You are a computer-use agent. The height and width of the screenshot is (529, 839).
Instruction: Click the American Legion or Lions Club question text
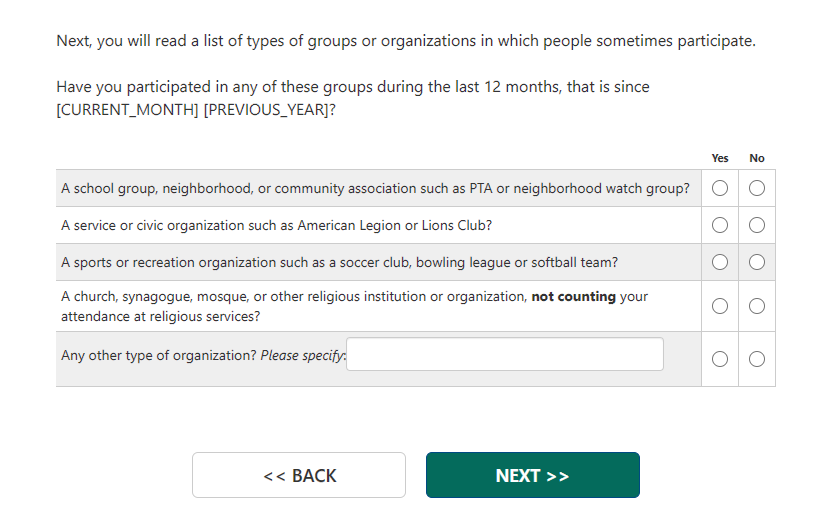(276, 225)
